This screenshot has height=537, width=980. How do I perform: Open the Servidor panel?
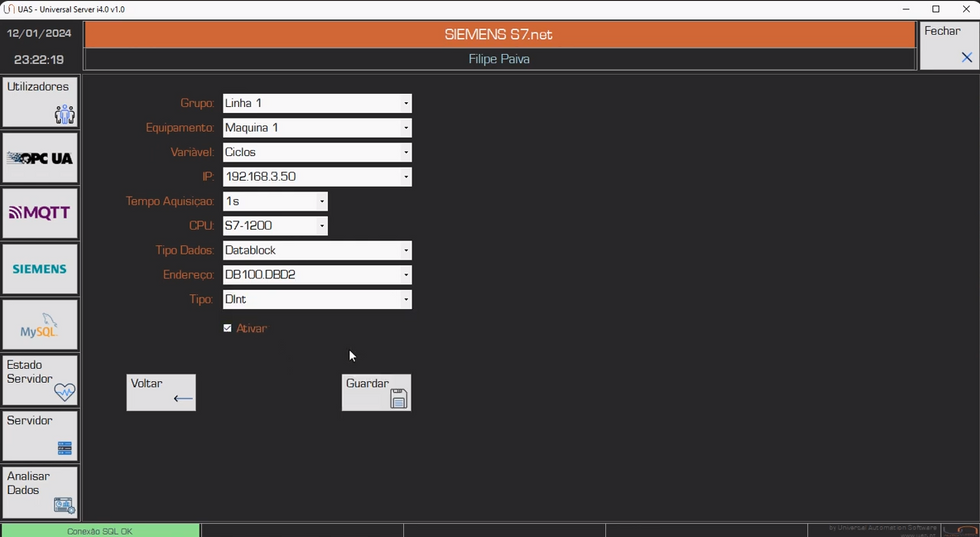point(40,436)
